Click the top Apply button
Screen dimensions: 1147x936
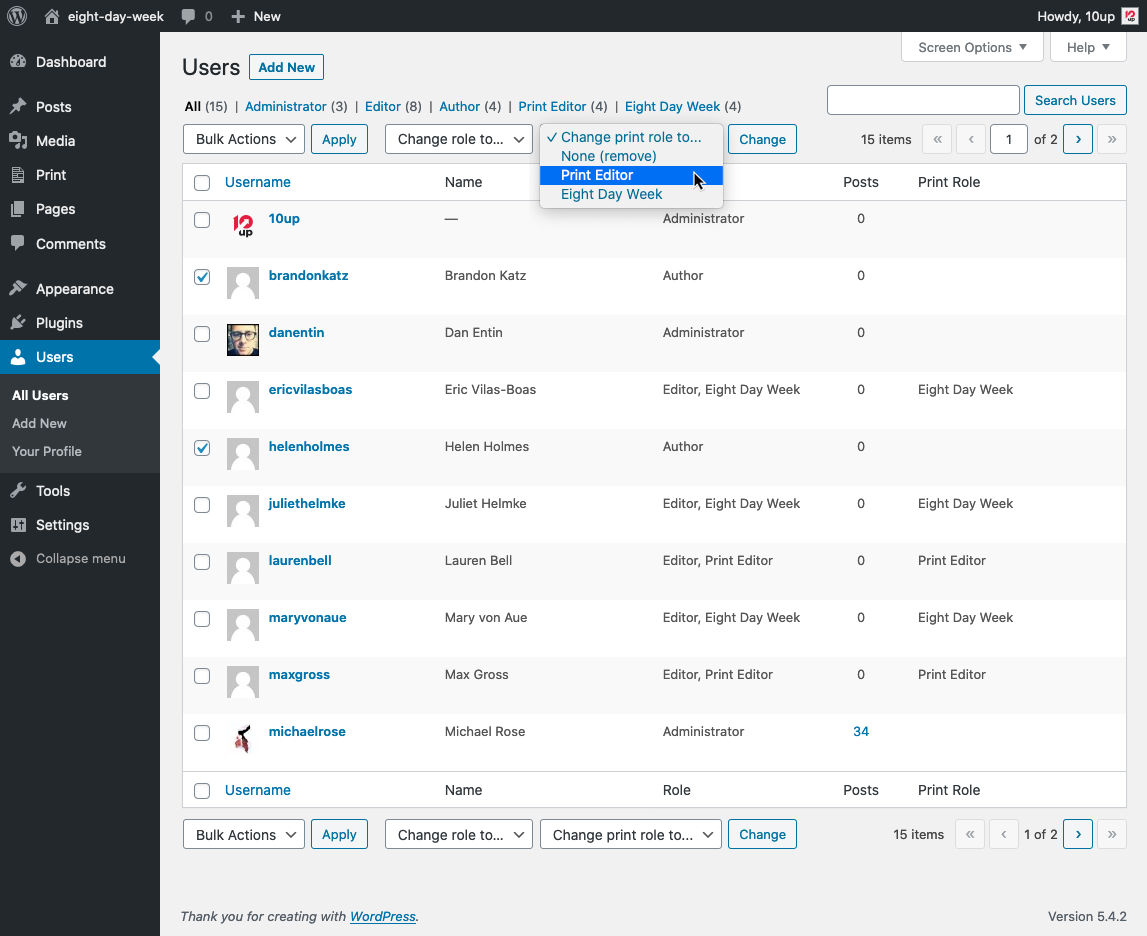339,139
